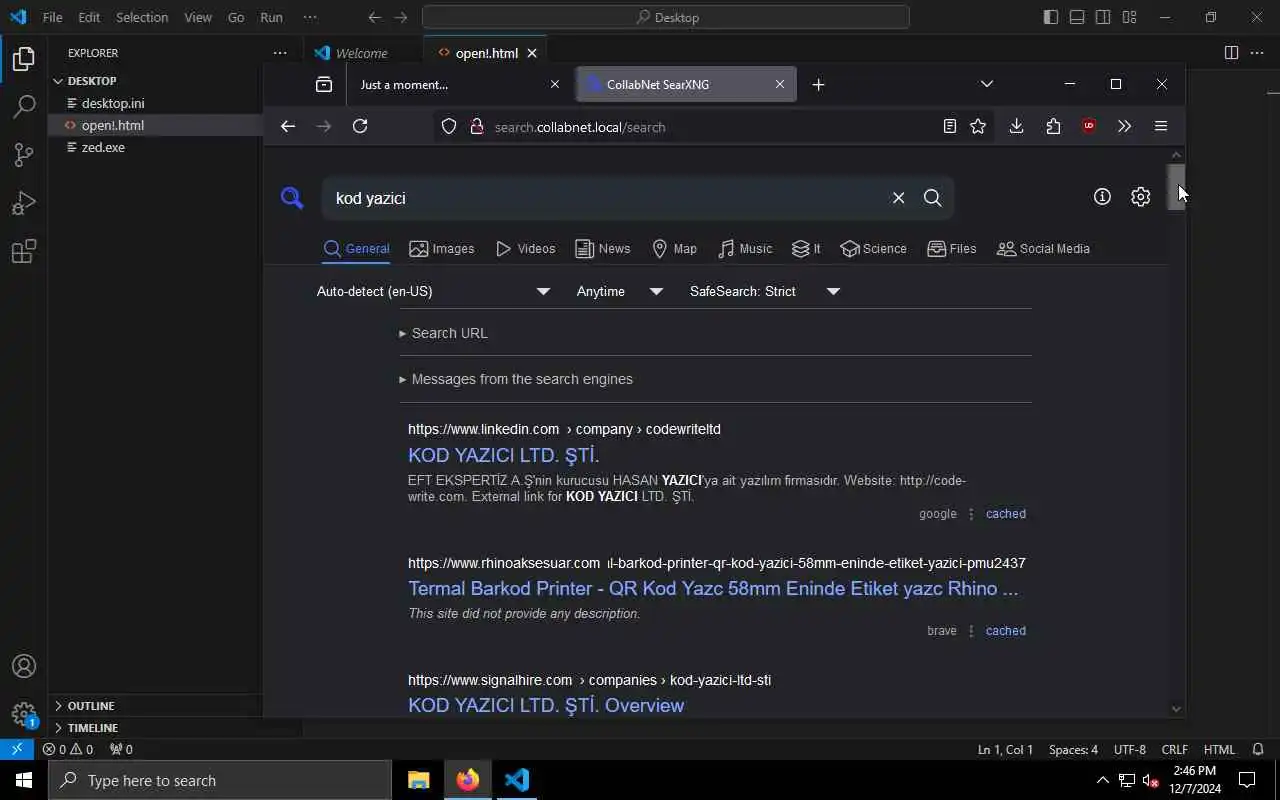Screen dimensions: 1280x800
Task: Switch to the Videos category tab
Action: pyautogui.click(x=525, y=249)
